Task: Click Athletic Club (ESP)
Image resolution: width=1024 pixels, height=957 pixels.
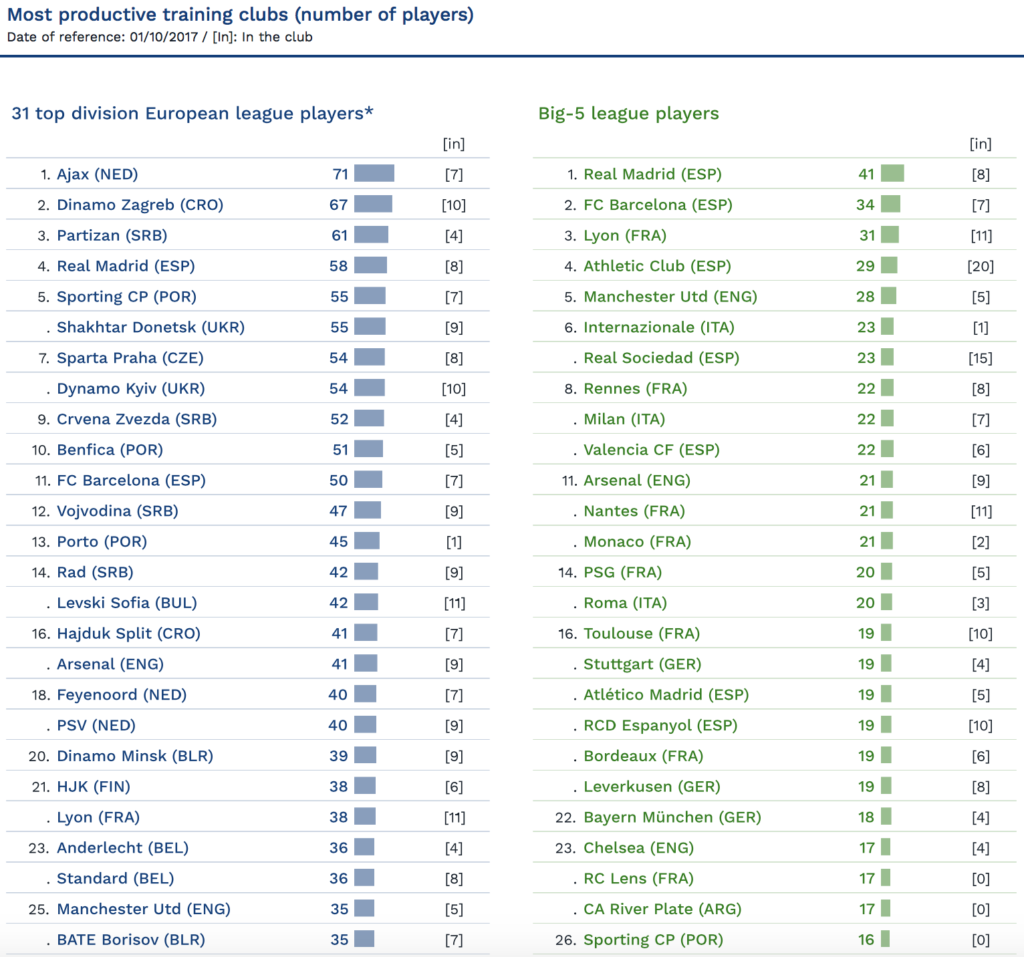Action: pyautogui.click(x=657, y=267)
